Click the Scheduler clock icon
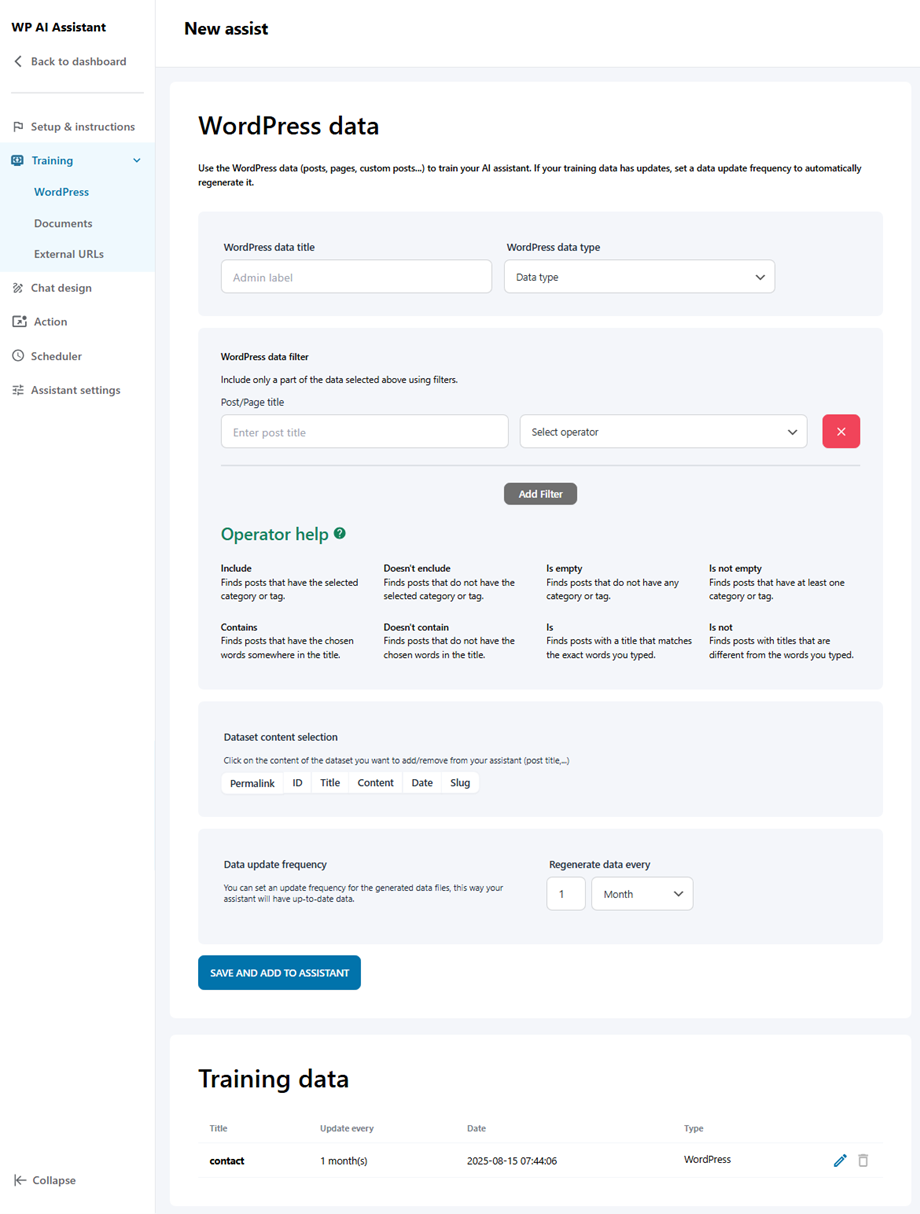Viewport: 920px width, 1214px height. pos(18,356)
